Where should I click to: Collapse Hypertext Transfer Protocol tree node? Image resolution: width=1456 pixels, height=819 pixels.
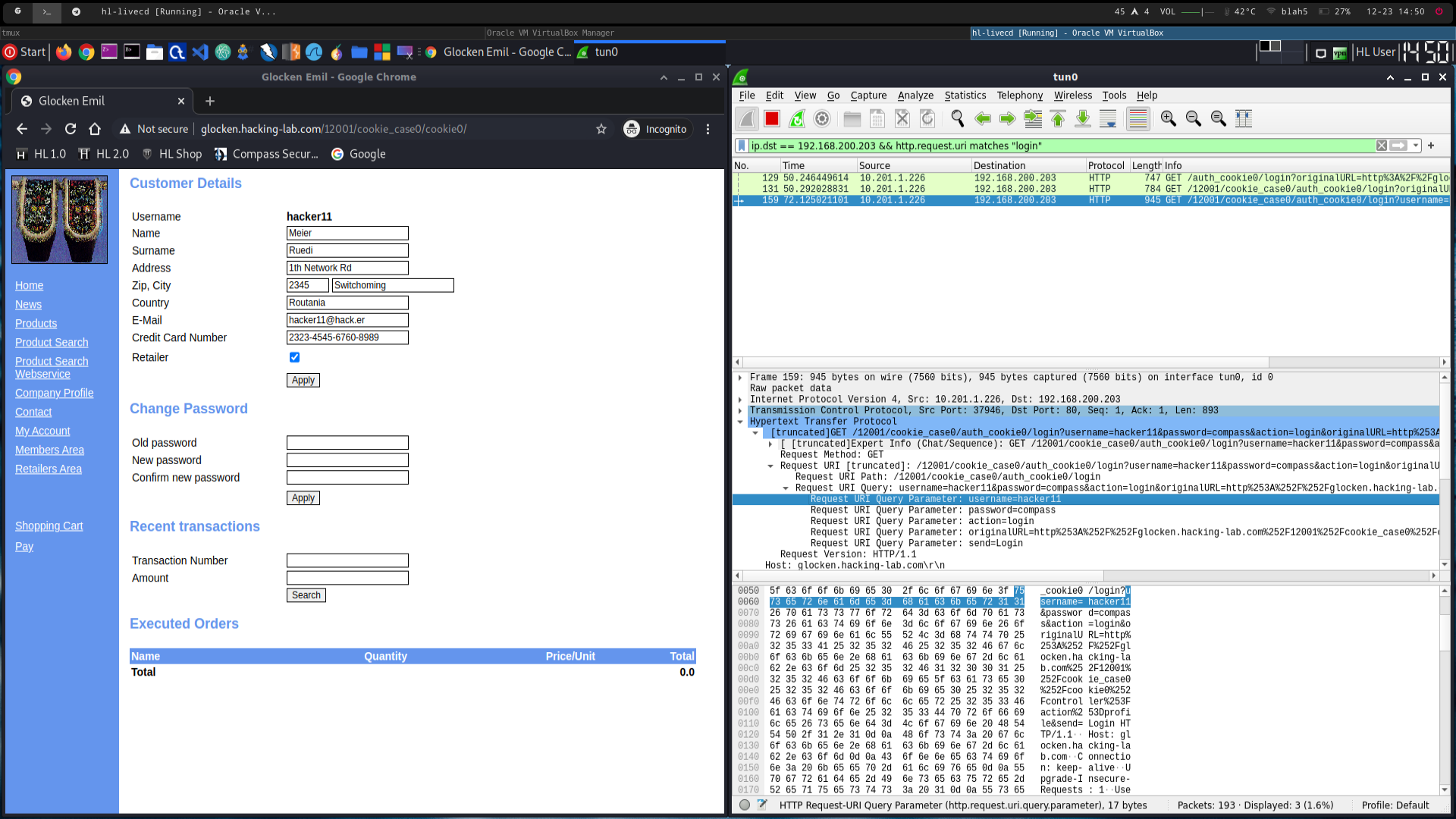(740, 422)
